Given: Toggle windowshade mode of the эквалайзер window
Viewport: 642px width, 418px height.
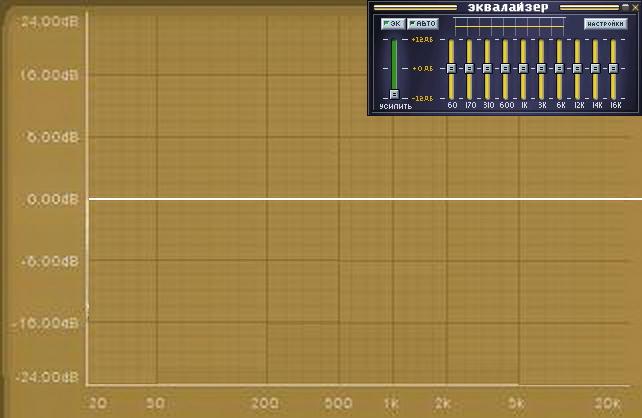Looking at the screenshot, I should tap(625, 7).
